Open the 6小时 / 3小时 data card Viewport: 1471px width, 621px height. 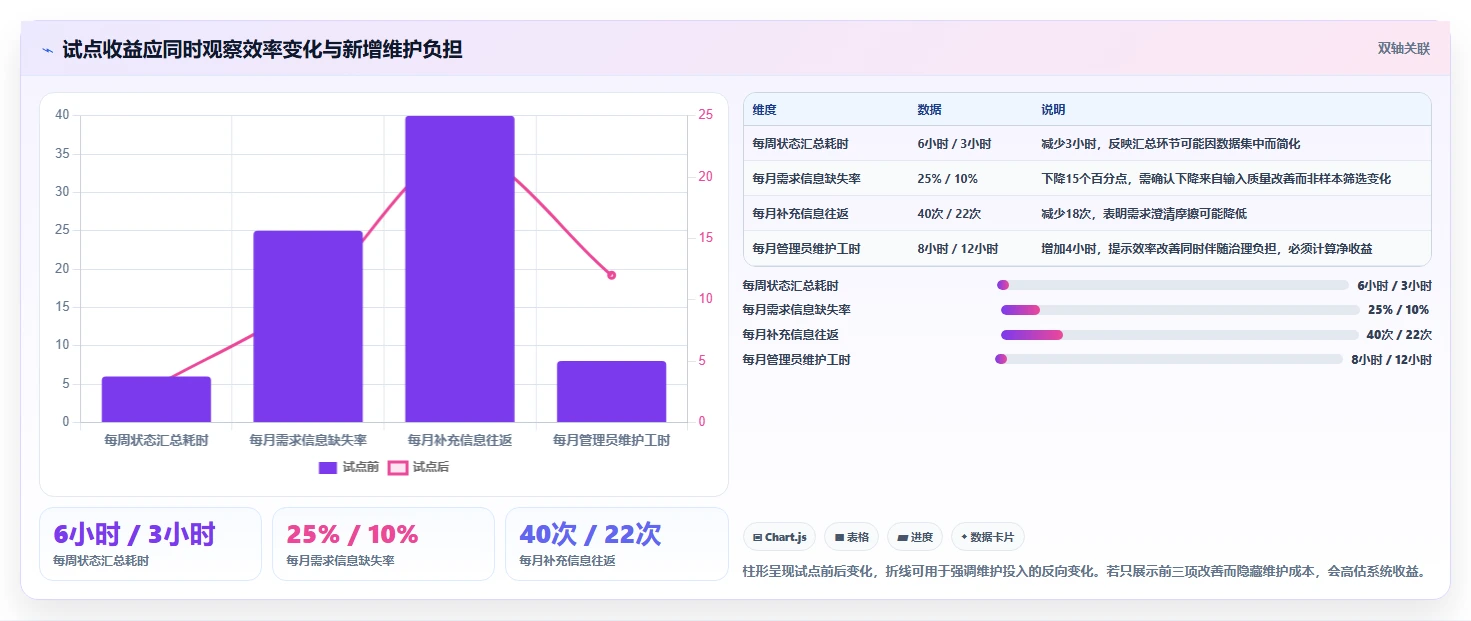pos(150,544)
